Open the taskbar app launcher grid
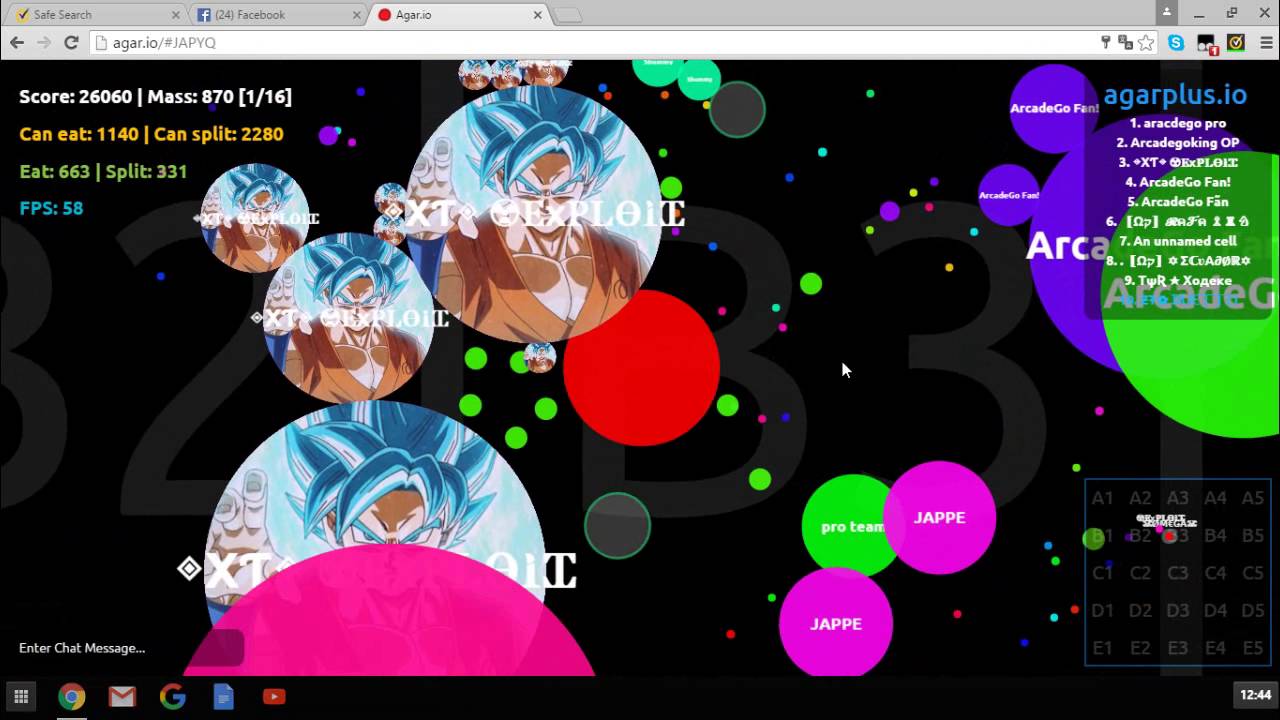The width and height of the screenshot is (1280, 720). click(x=21, y=696)
